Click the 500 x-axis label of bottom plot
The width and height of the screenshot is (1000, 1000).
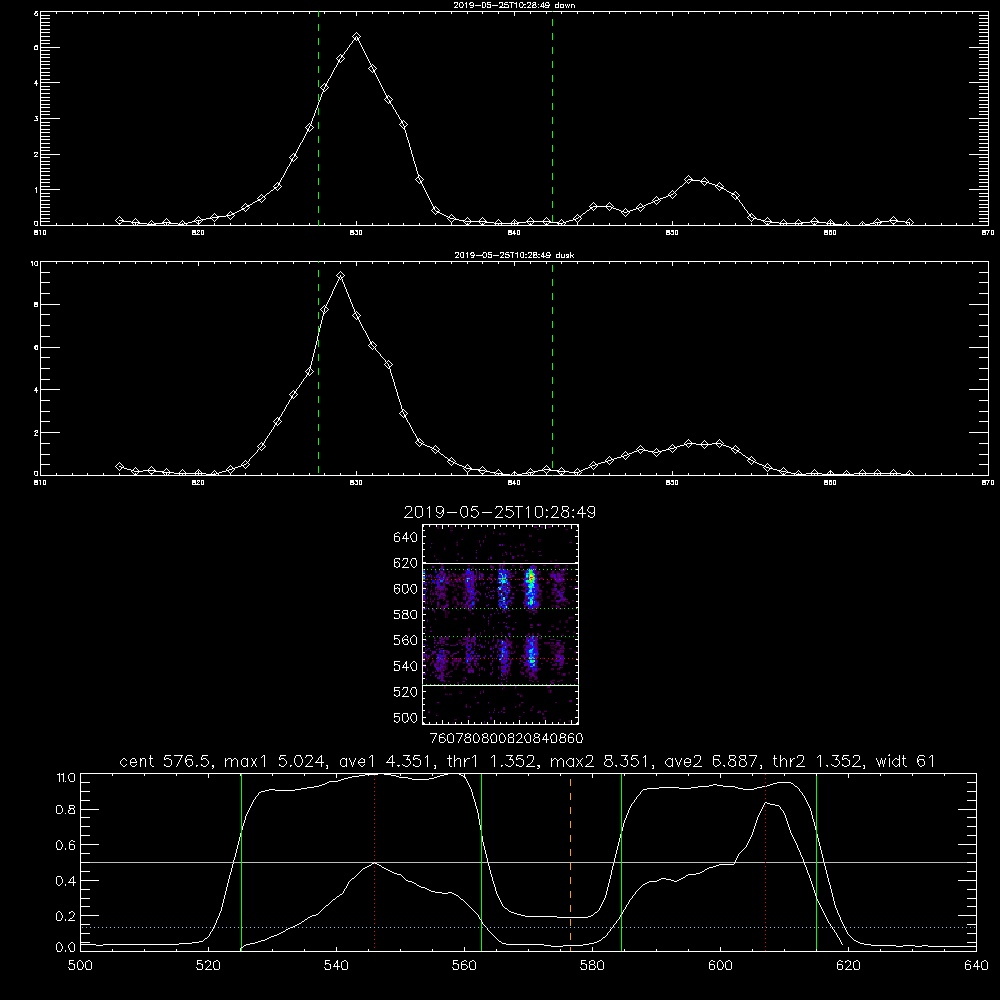point(80,966)
